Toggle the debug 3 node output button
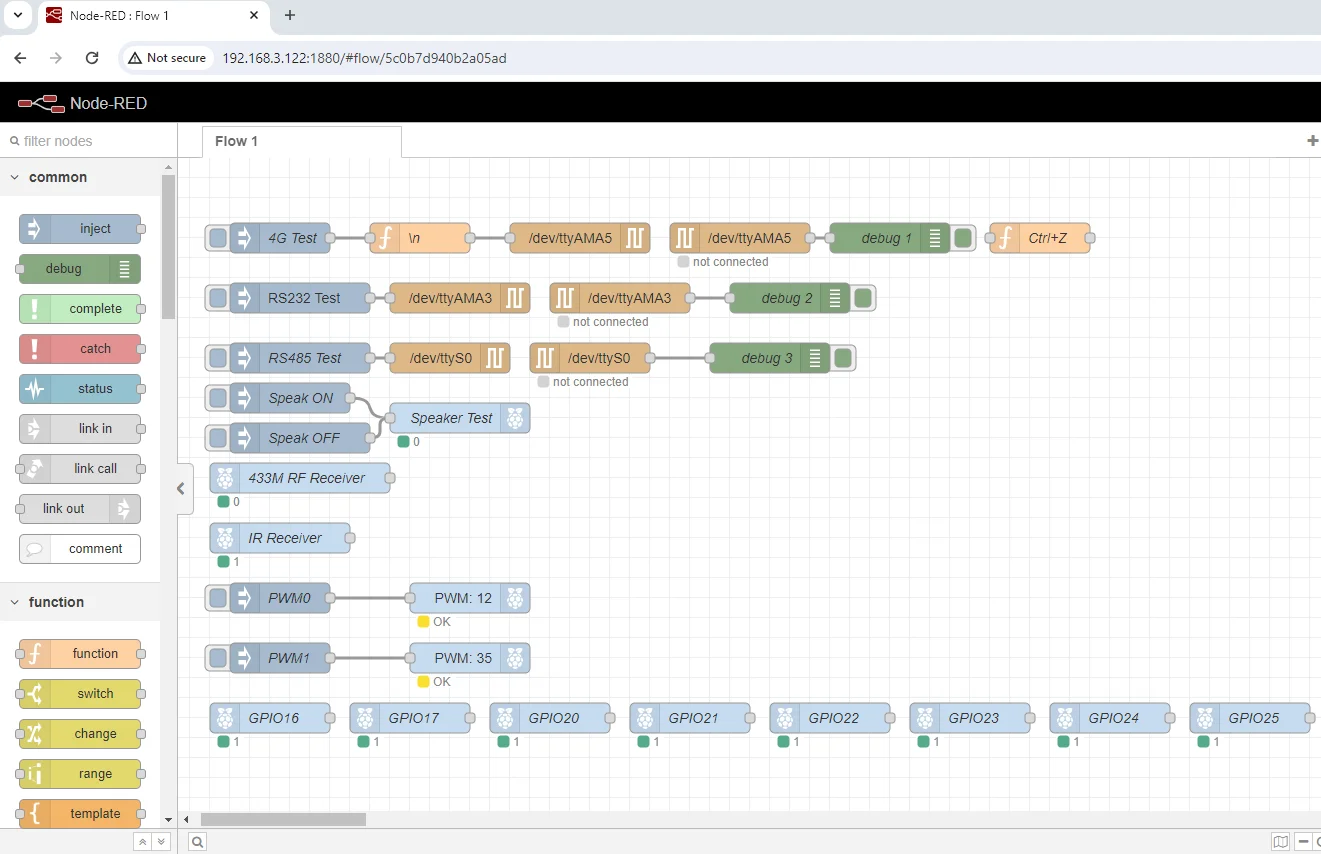Image resolution: width=1321 pixels, height=854 pixels. (843, 358)
